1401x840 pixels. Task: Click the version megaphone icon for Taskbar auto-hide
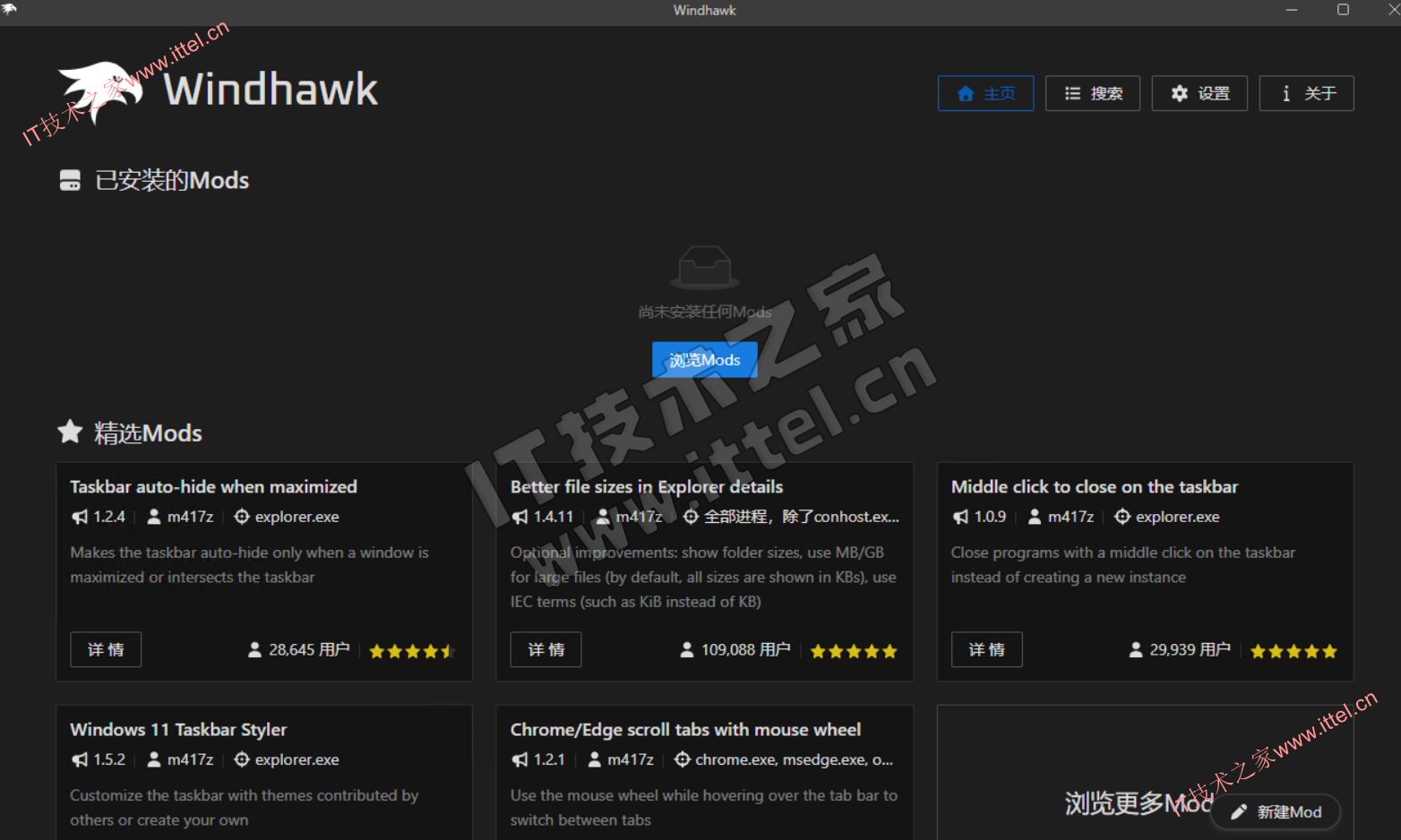pos(80,517)
